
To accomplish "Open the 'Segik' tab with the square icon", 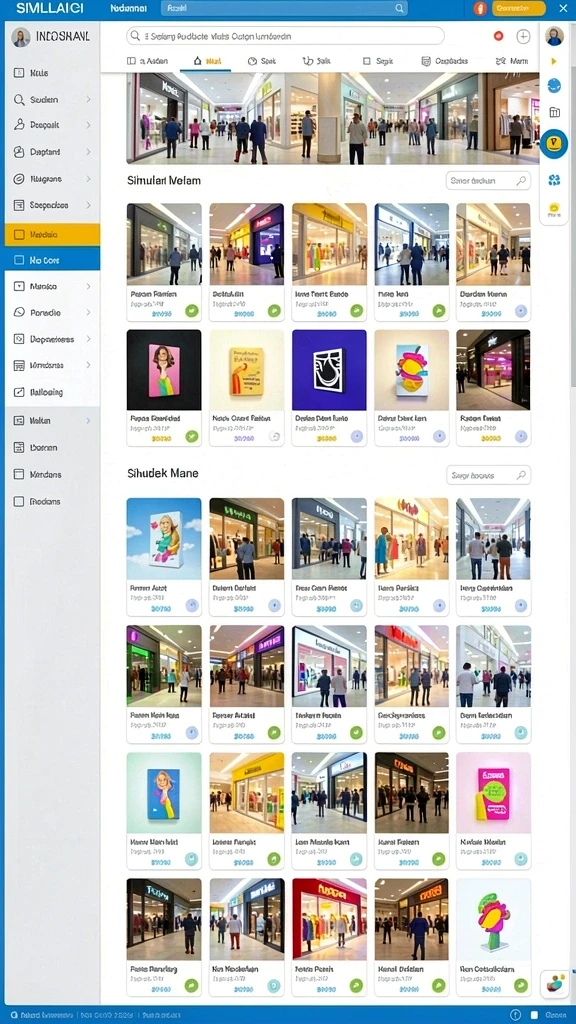I will point(377,61).
